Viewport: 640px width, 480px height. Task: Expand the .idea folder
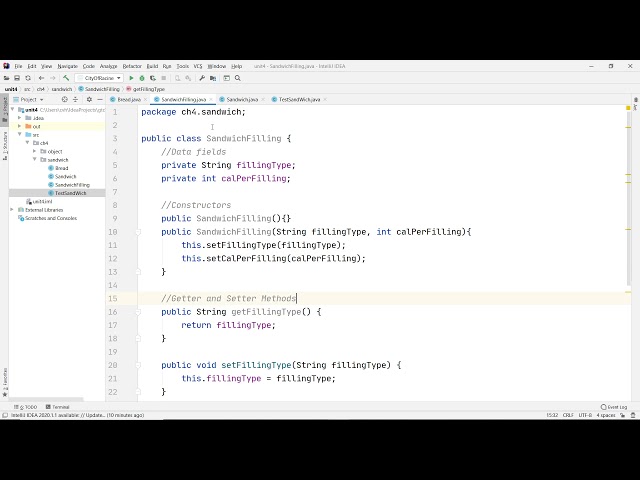[20, 118]
